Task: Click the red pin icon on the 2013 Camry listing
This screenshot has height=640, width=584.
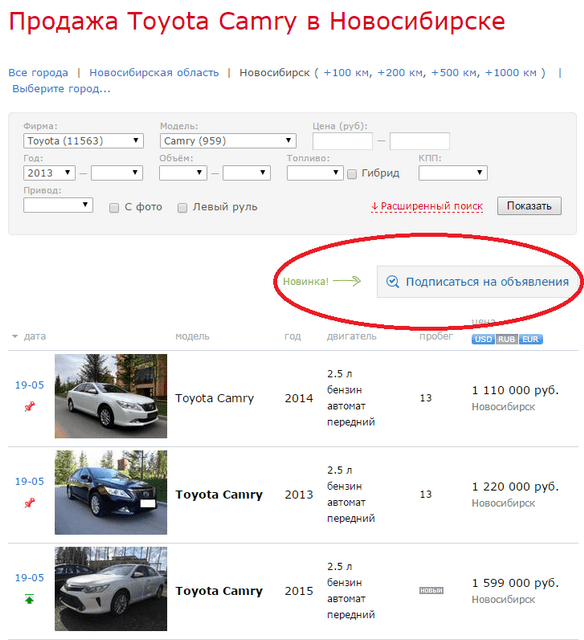Action: point(29,503)
